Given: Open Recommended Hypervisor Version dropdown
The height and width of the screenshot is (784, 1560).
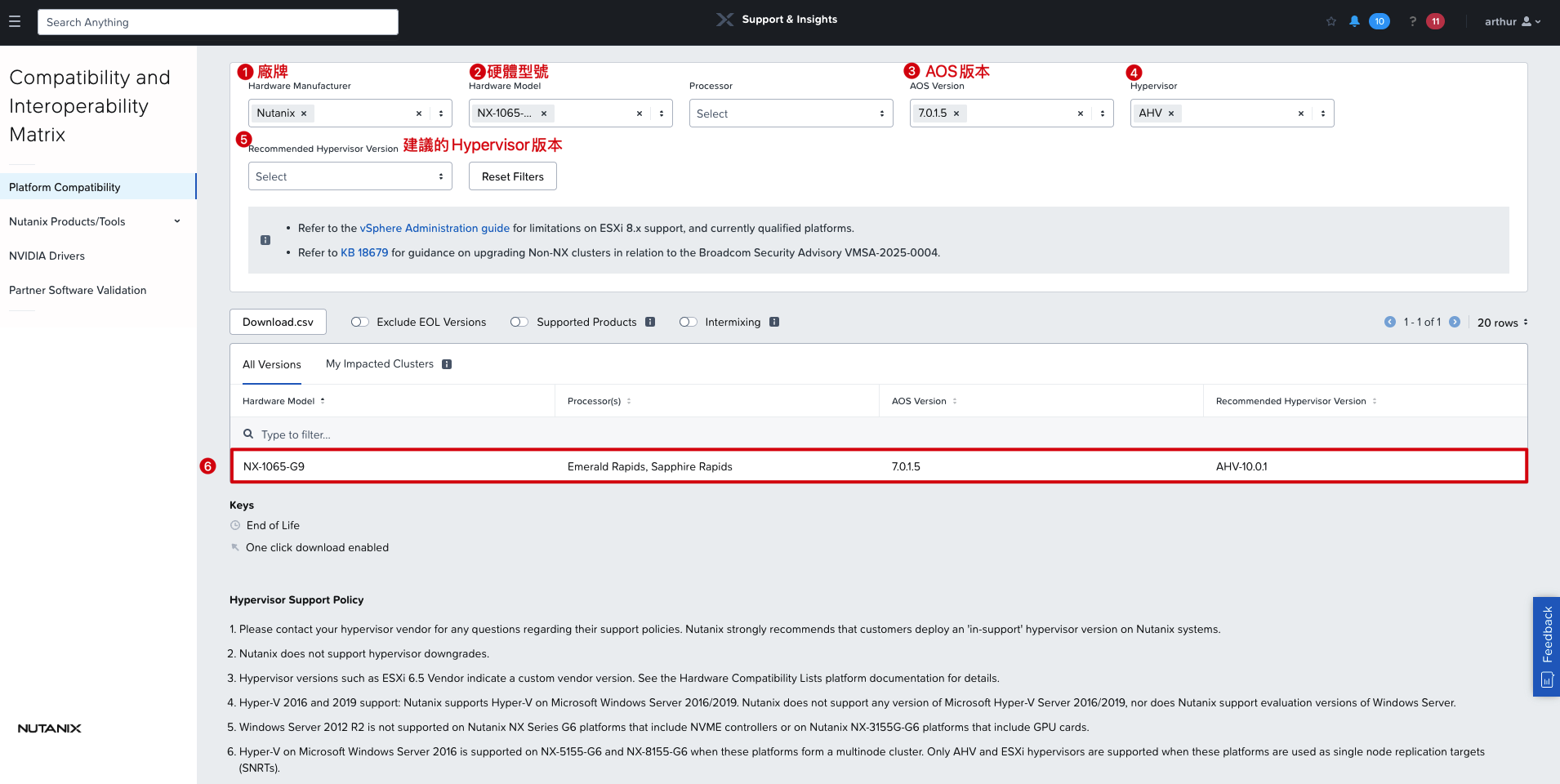Looking at the screenshot, I should (350, 176).
